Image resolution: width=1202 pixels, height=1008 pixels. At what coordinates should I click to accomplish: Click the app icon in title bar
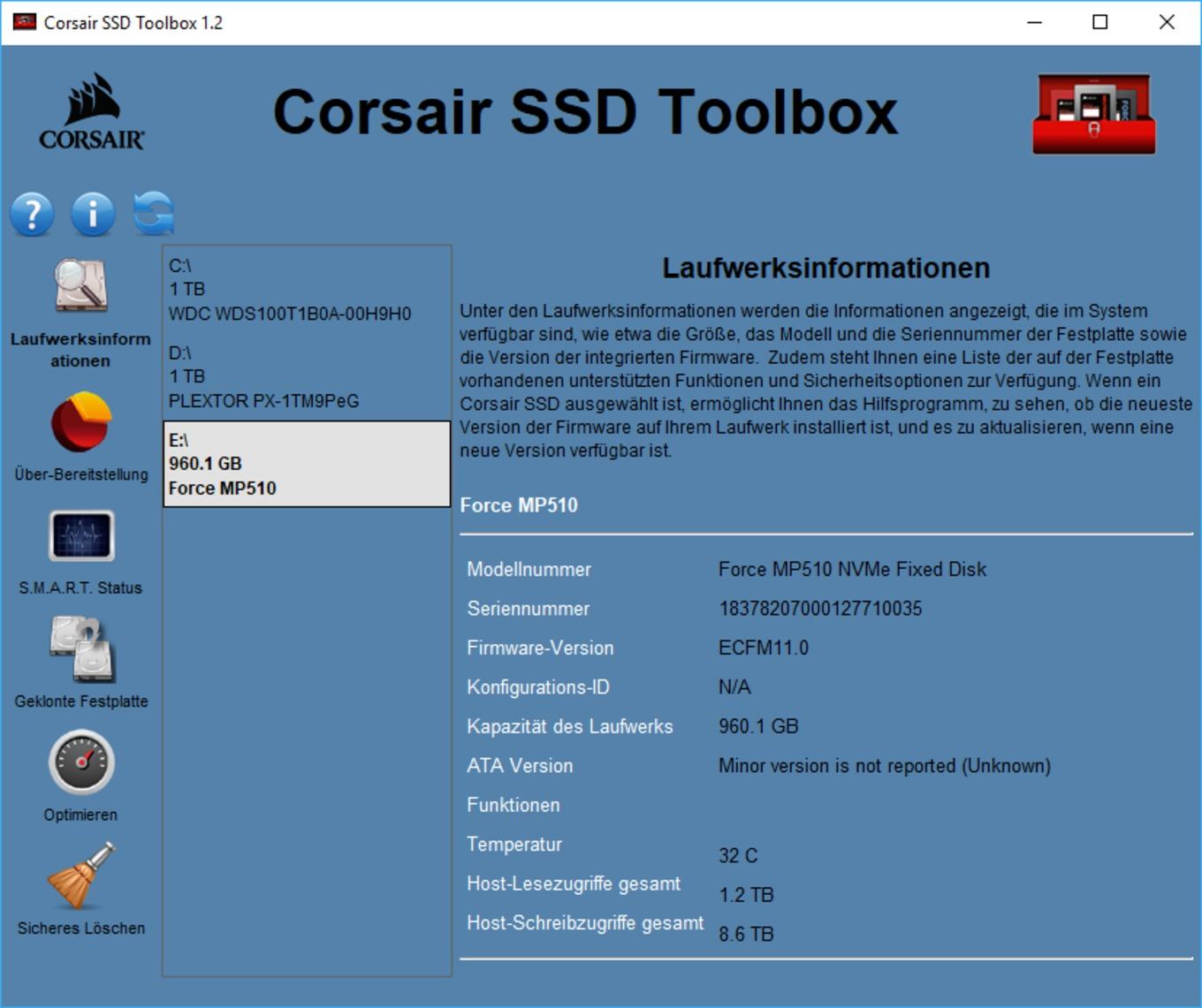pos(25,22)
